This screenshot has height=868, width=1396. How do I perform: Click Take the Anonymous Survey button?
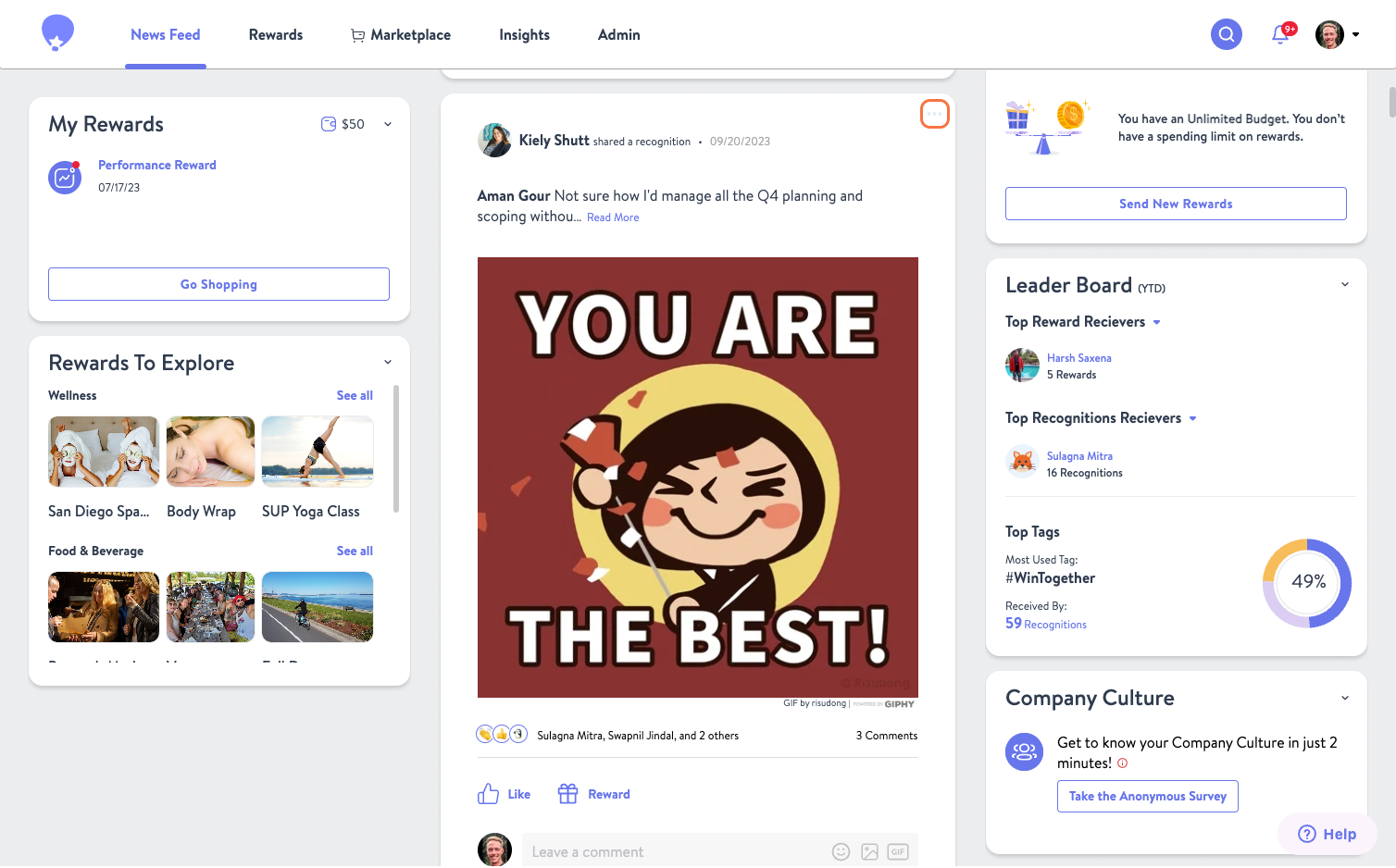(1148, 796)
